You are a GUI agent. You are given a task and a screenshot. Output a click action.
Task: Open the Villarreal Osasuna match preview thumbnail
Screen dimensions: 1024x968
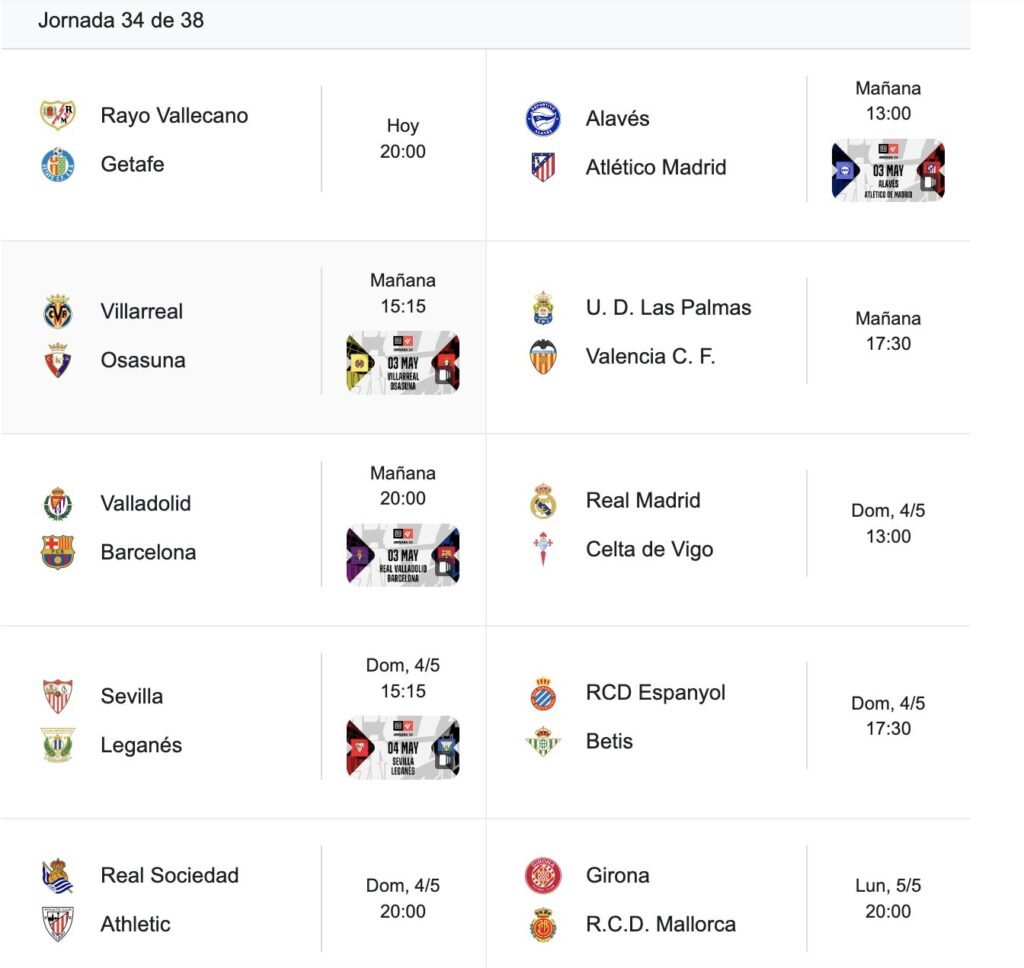(403, 363)
